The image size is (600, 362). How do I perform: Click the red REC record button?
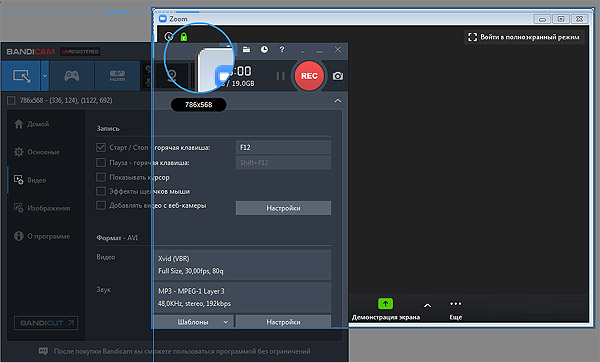[x=309, y=76]
